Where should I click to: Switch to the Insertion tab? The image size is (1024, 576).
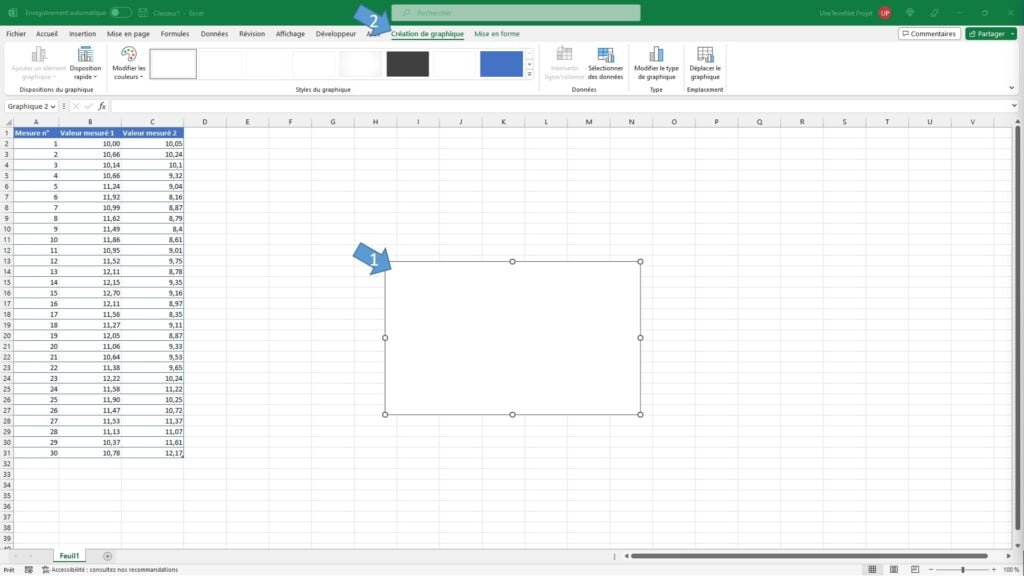pyautogui.click(x=82, y=33)
